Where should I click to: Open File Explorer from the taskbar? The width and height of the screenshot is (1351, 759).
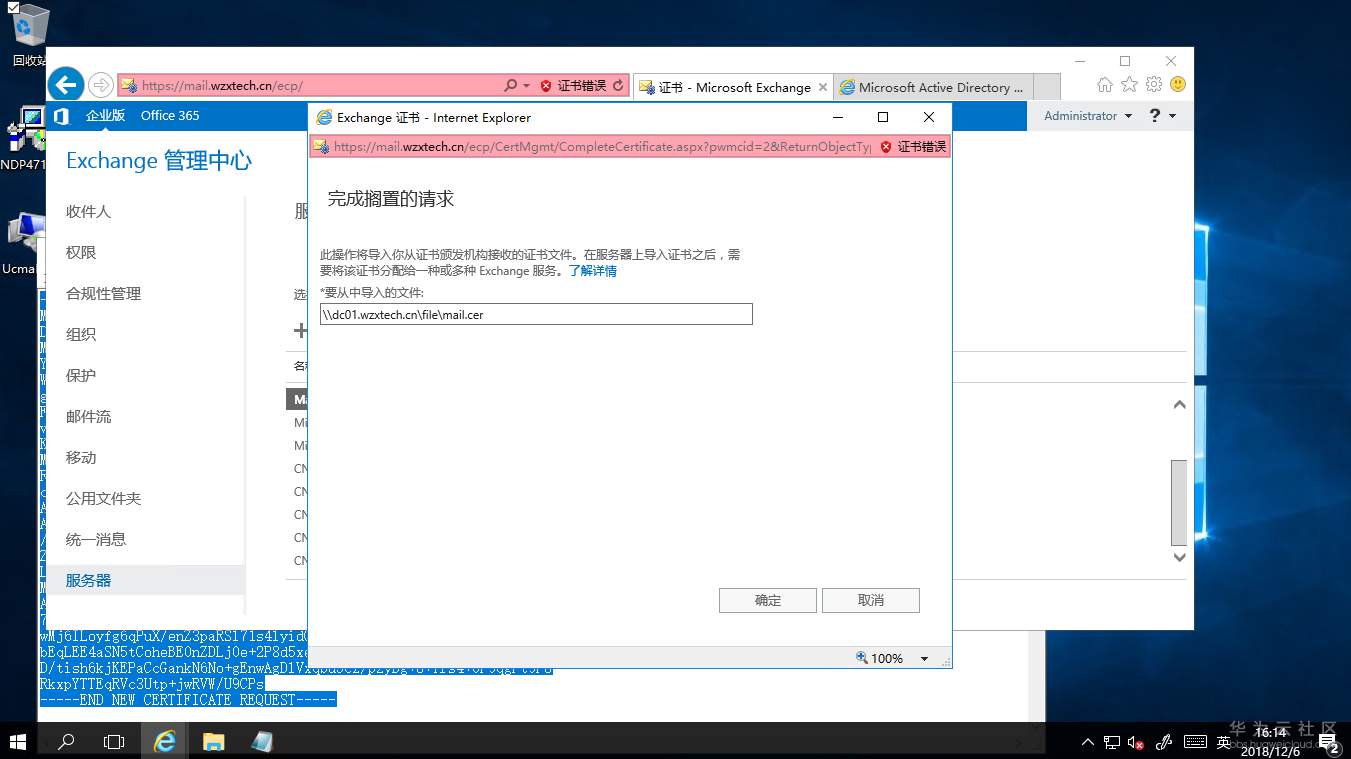click(213, 741)
